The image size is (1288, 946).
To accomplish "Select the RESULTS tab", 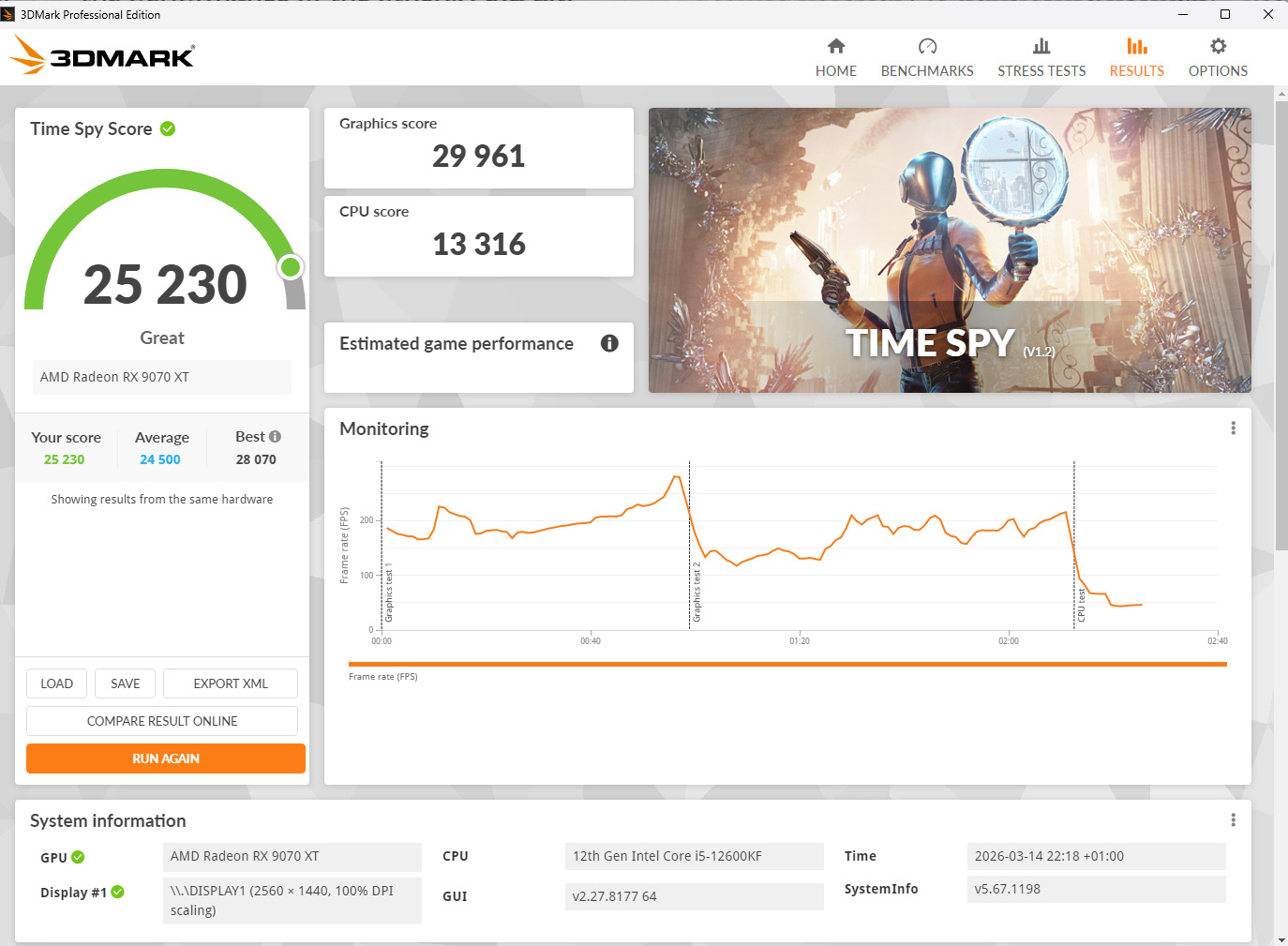I will pyautogui.click(x=1137, y=58).
